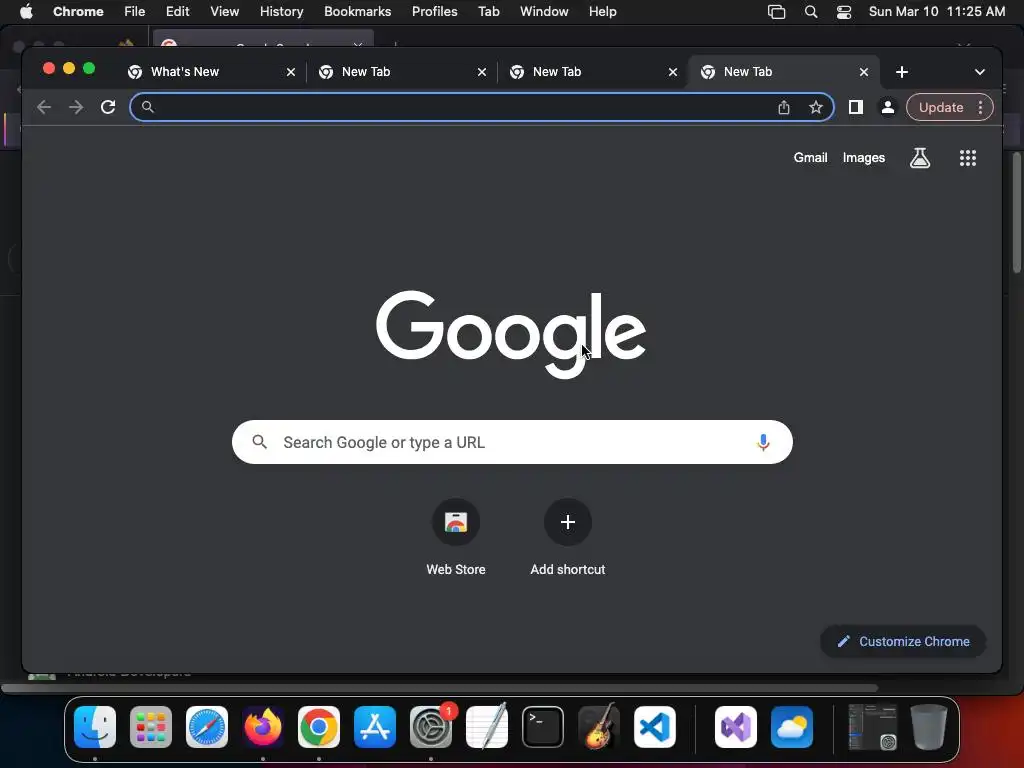The height and width of the screenshot is (768, 1024).
Task: Open the View menu
Action: [x=225, y=12]
